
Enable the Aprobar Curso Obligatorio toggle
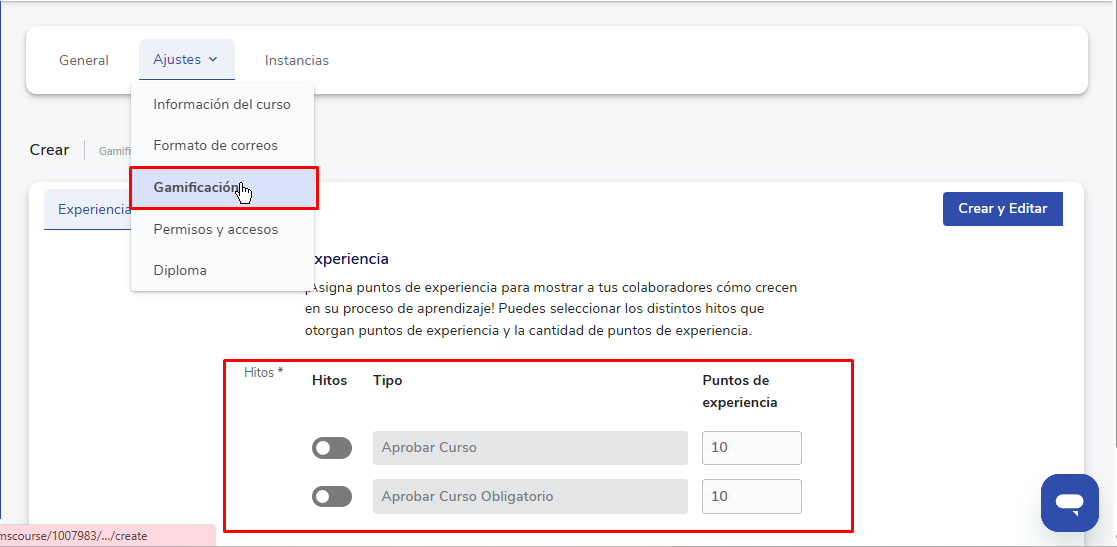tap(331, 496)
